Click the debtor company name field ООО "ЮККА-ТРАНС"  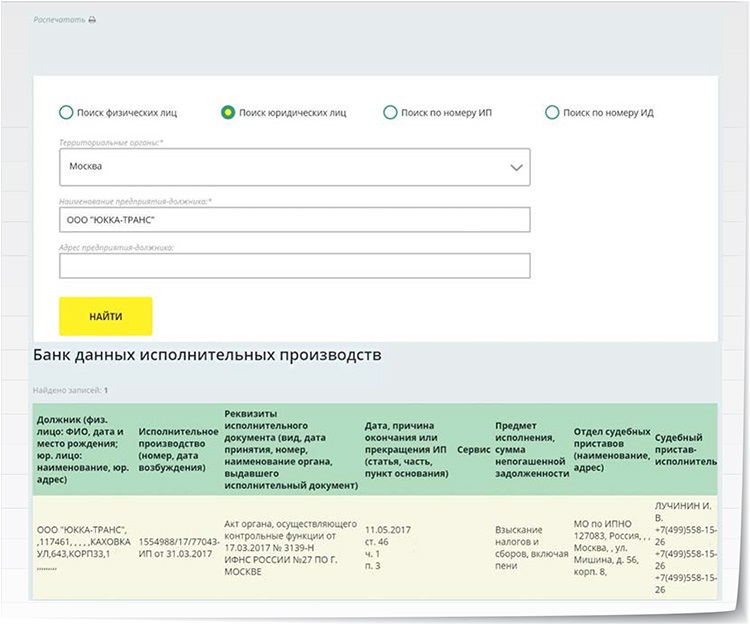295,220
